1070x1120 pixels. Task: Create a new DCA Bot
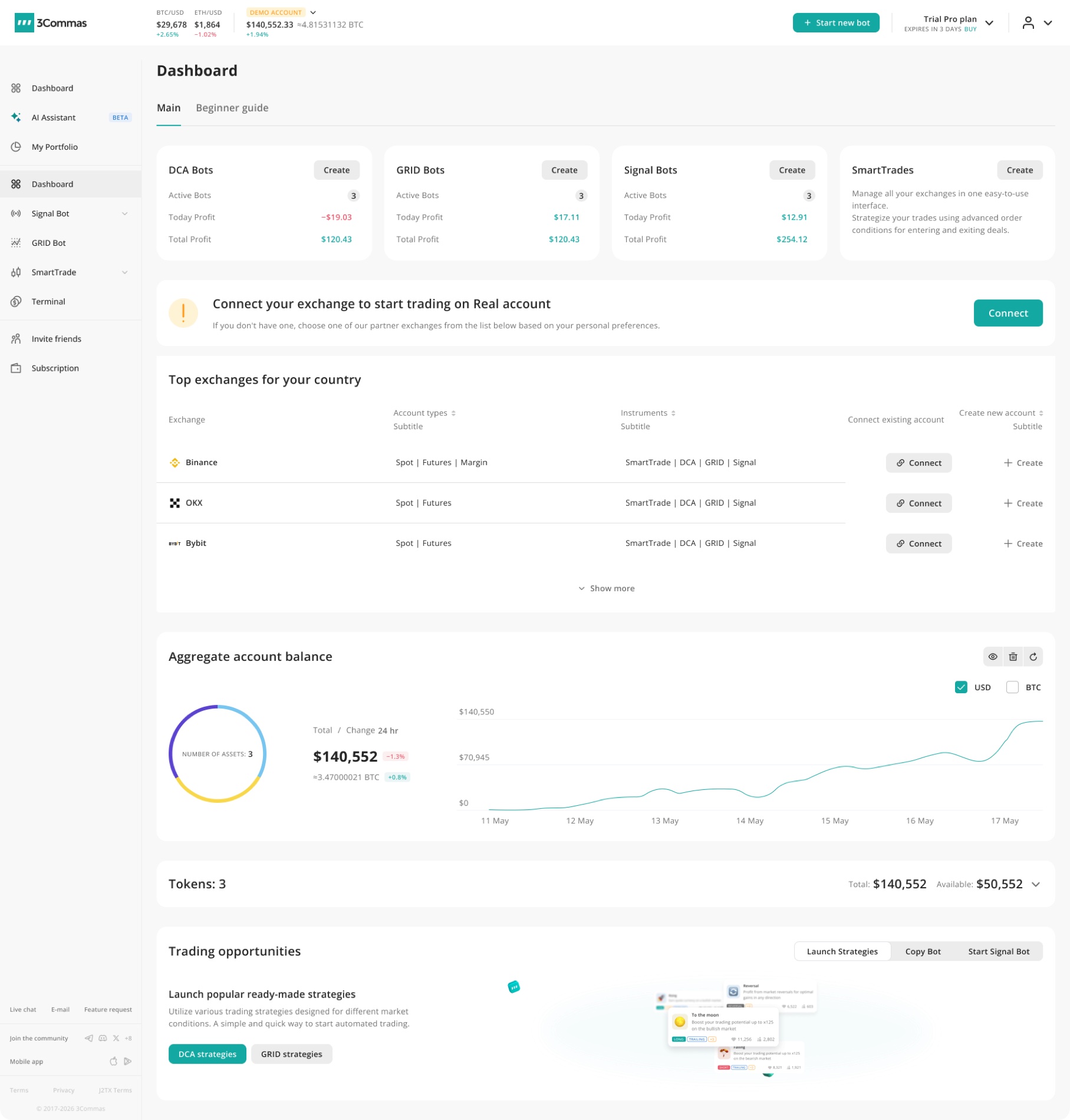coord(337,170)
